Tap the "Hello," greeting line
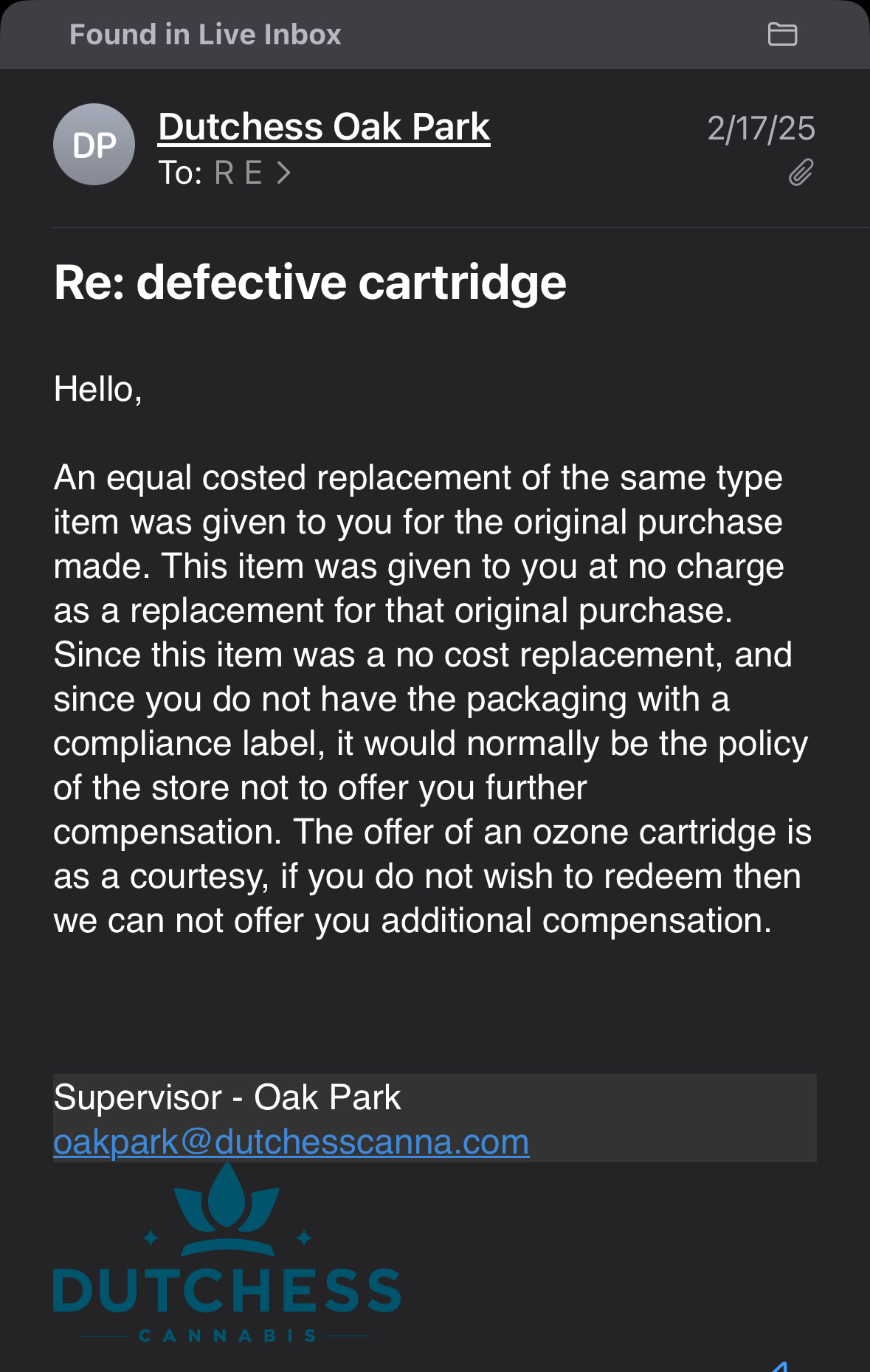 pyautogui.click(x=98, y=389)
